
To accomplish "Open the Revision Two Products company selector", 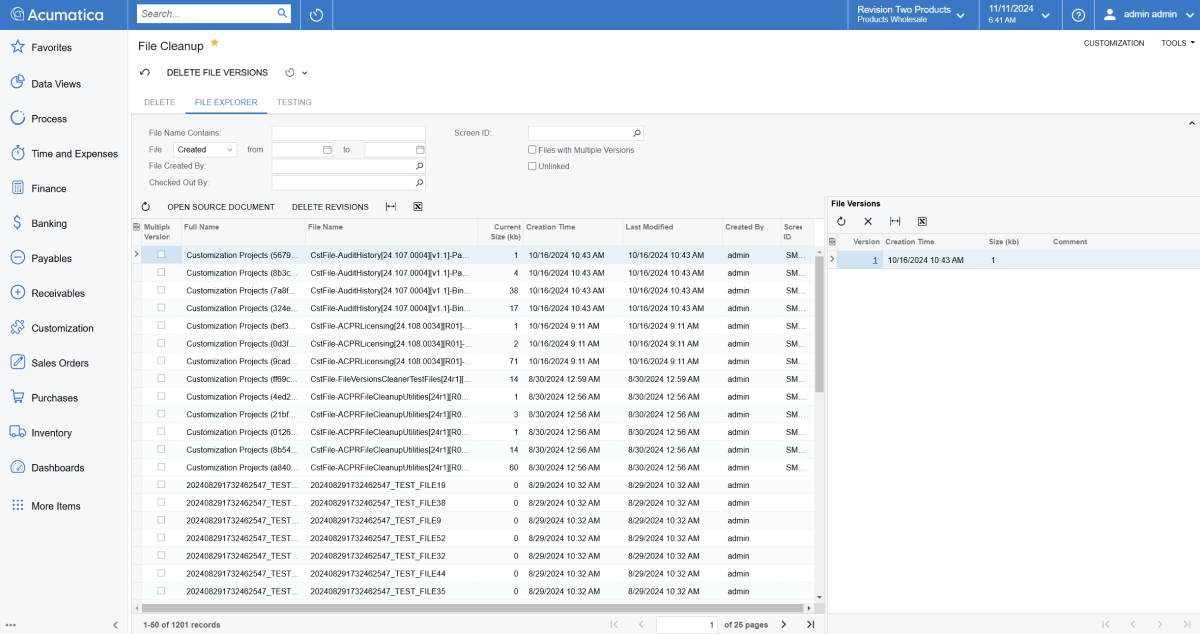I will [910, 15].
